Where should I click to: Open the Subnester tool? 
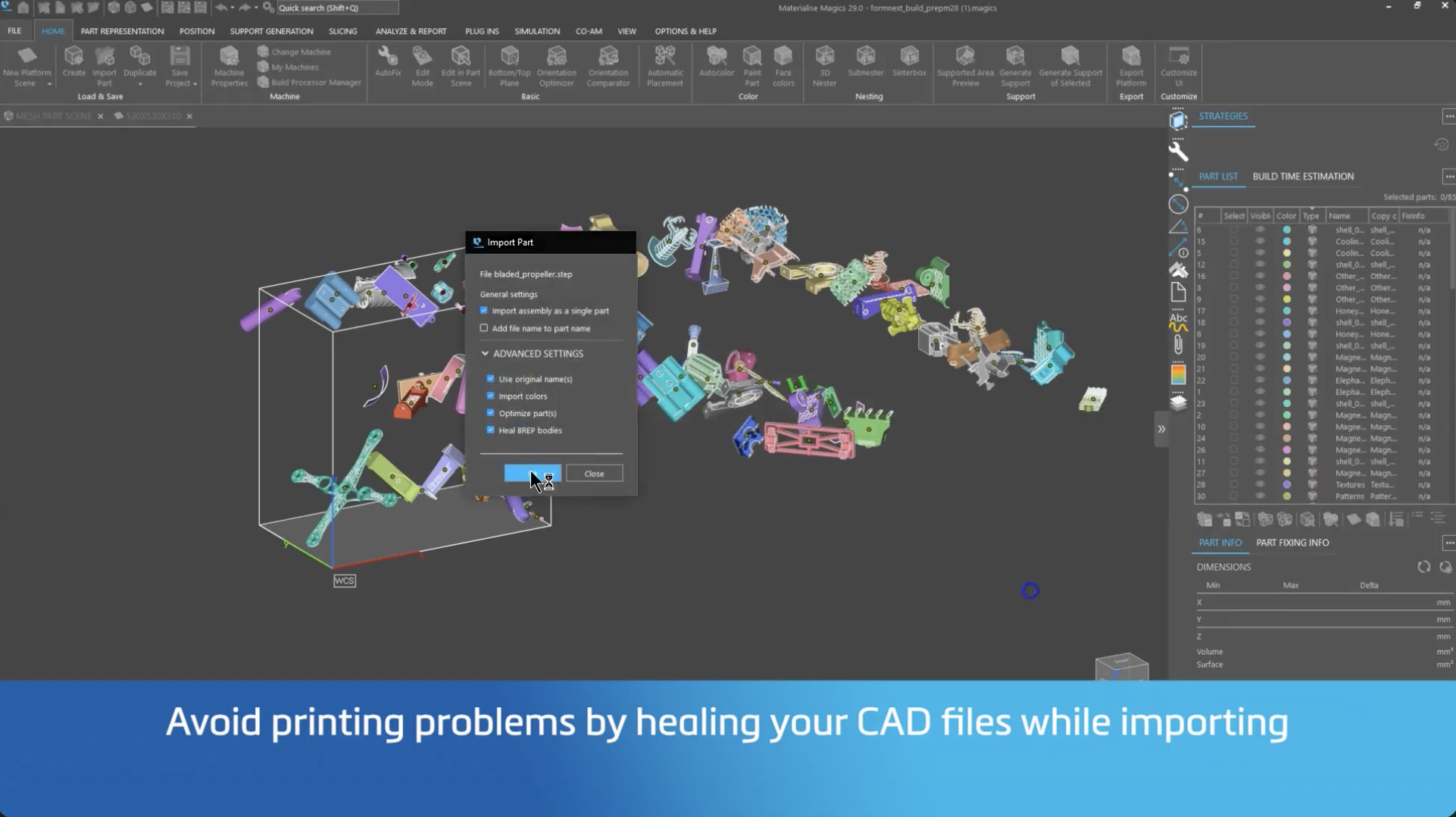[866, 61]
